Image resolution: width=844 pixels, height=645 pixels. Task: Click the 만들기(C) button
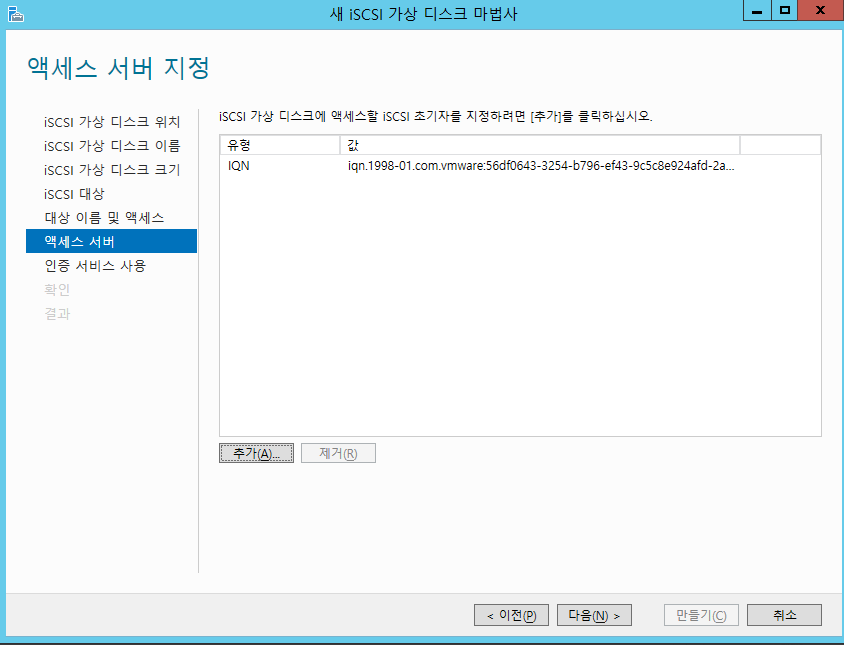[701, 615]
